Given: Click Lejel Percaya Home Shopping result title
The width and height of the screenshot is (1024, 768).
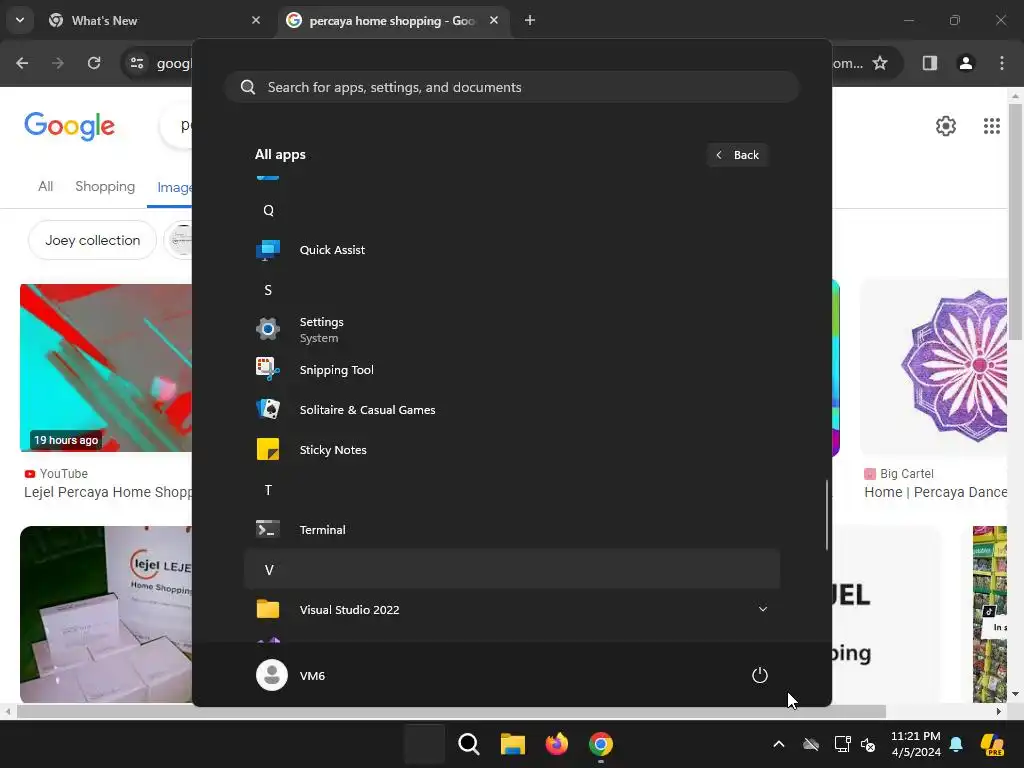Looking at the screenshot, I should (x=108, y=492).
